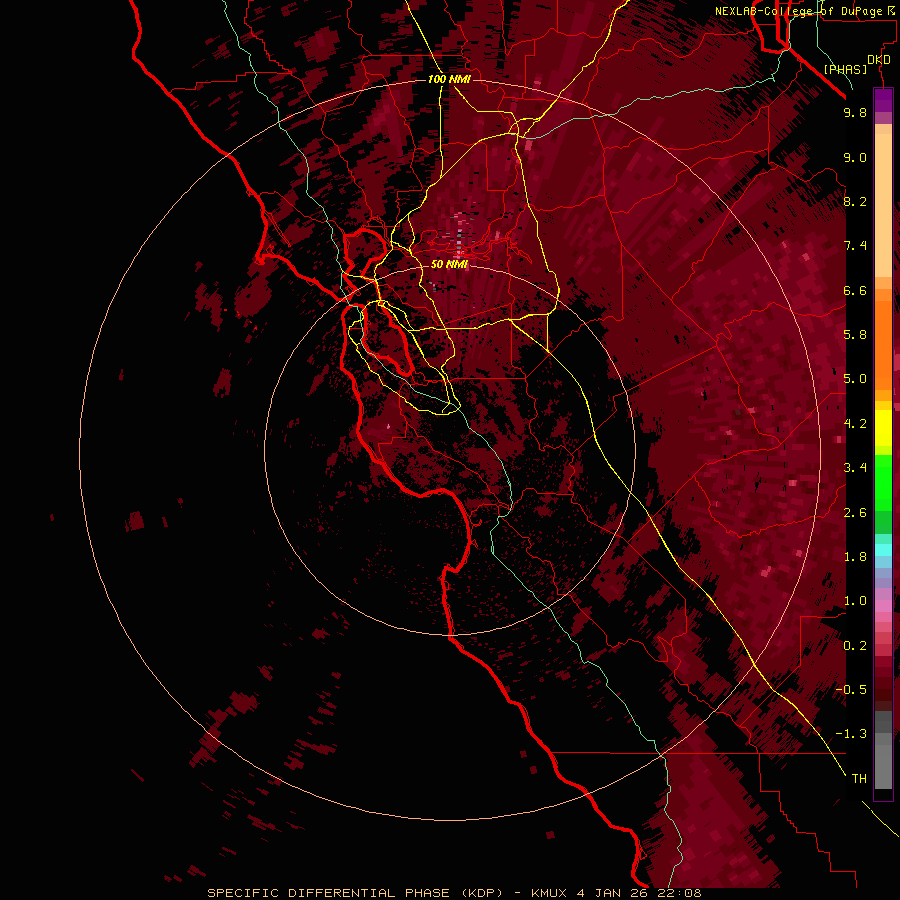Click the 9.0 scale value
Image resolution: width=900 pixels, height=900 pixels.
tap(855, 157)
